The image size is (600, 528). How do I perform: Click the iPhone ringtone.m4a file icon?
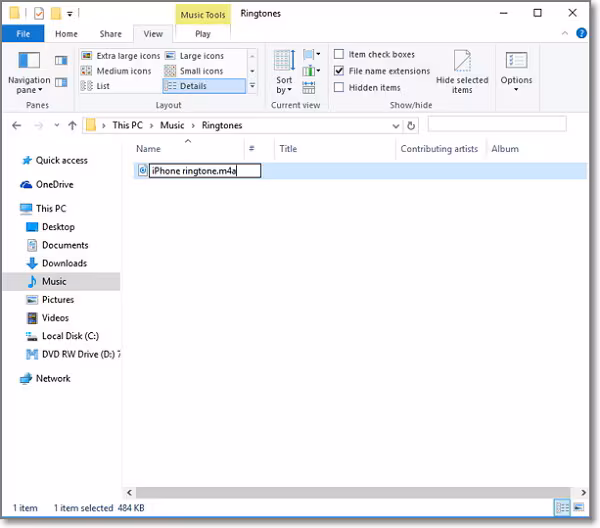(x=142, y=171)
